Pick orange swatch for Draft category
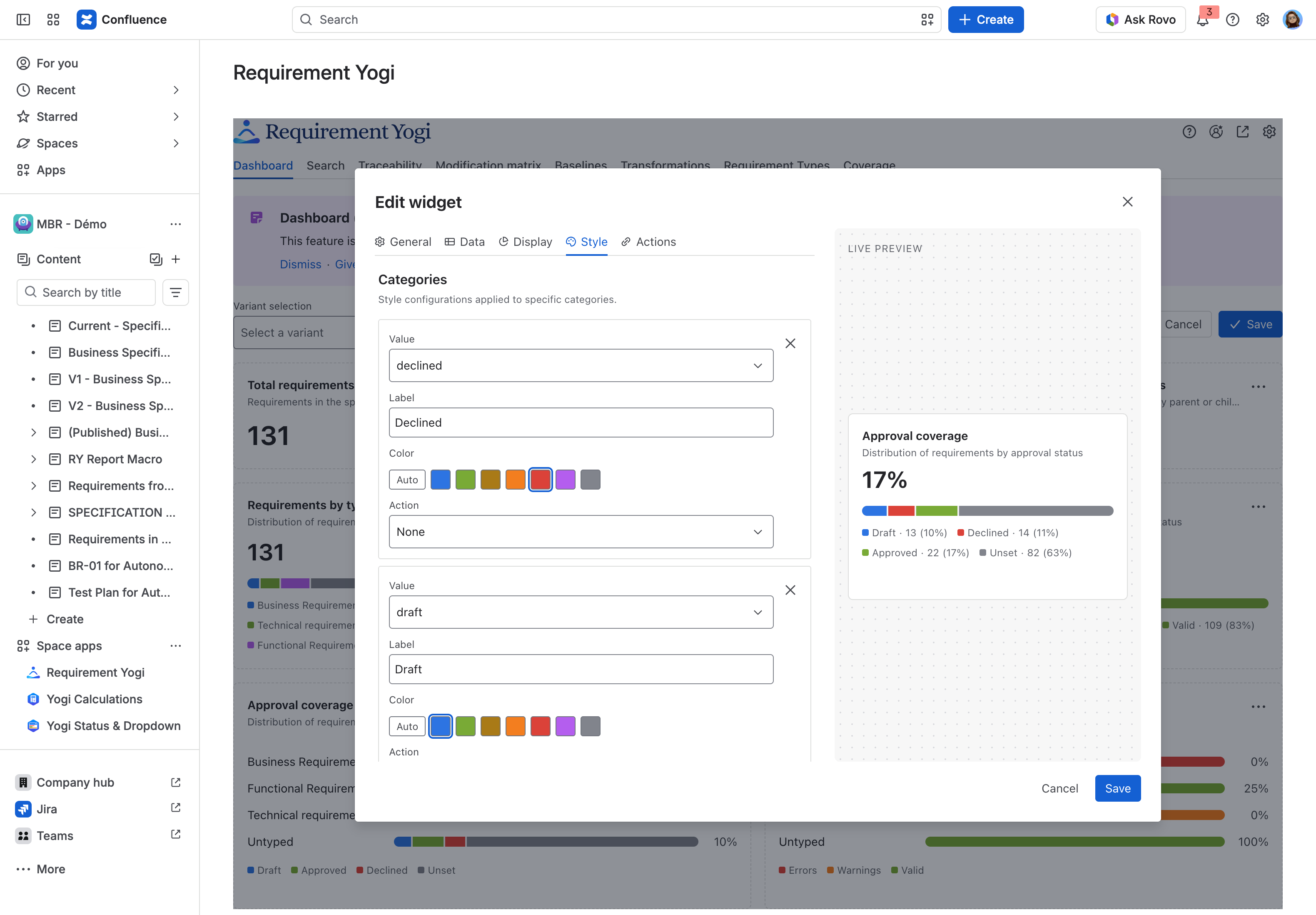 click(515, 726)
